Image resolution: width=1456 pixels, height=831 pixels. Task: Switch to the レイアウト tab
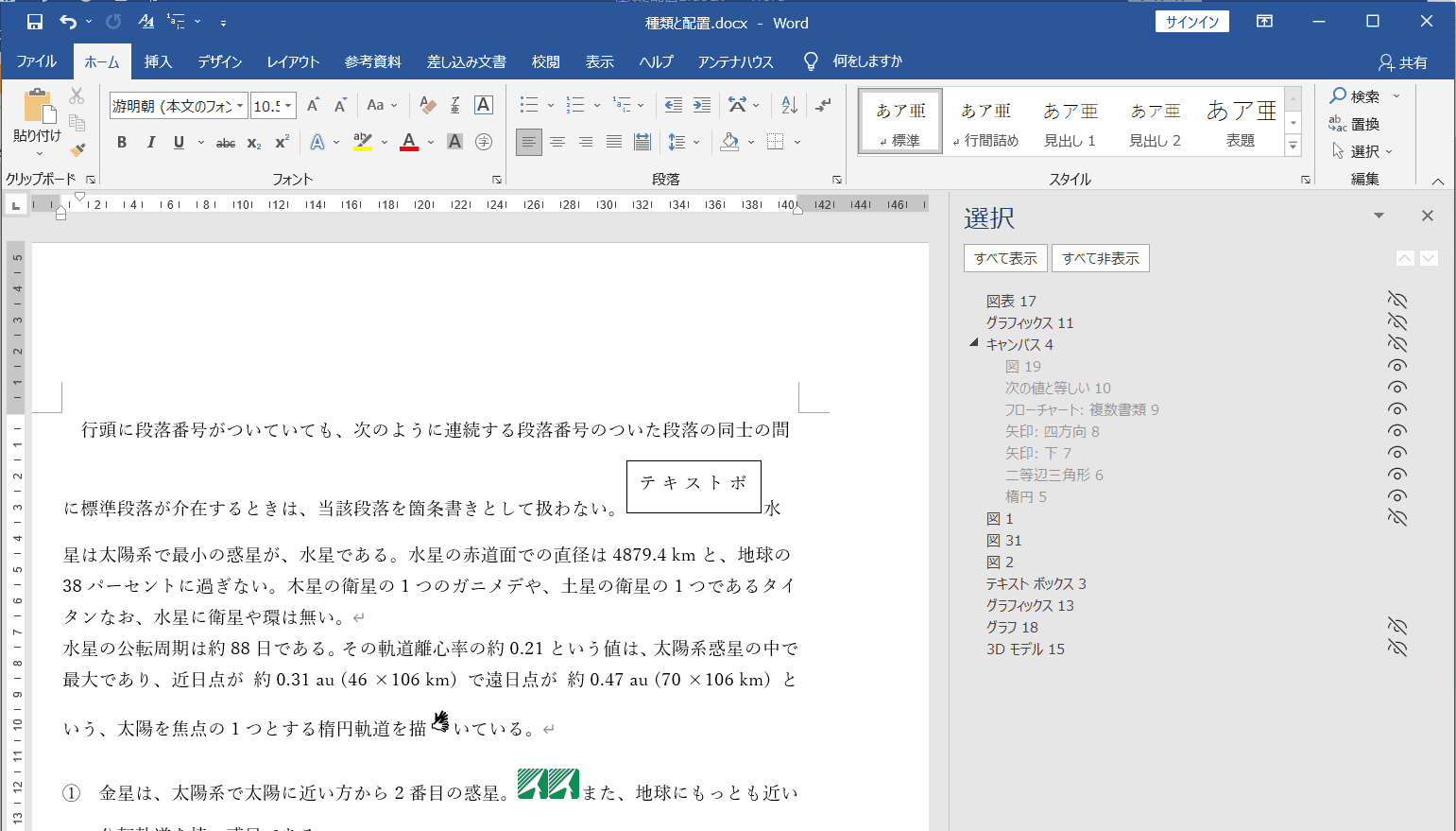(293, 61)
